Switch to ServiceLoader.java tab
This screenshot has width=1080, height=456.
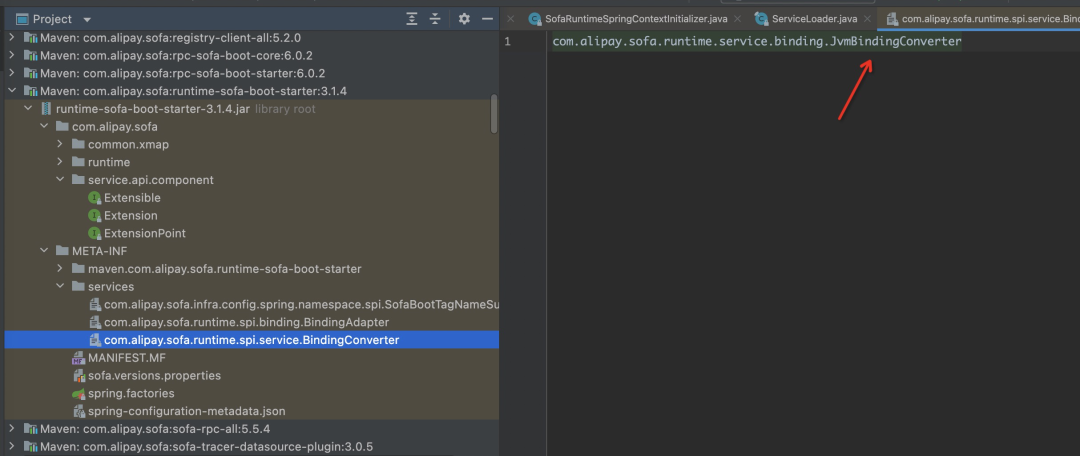[814, 19]
